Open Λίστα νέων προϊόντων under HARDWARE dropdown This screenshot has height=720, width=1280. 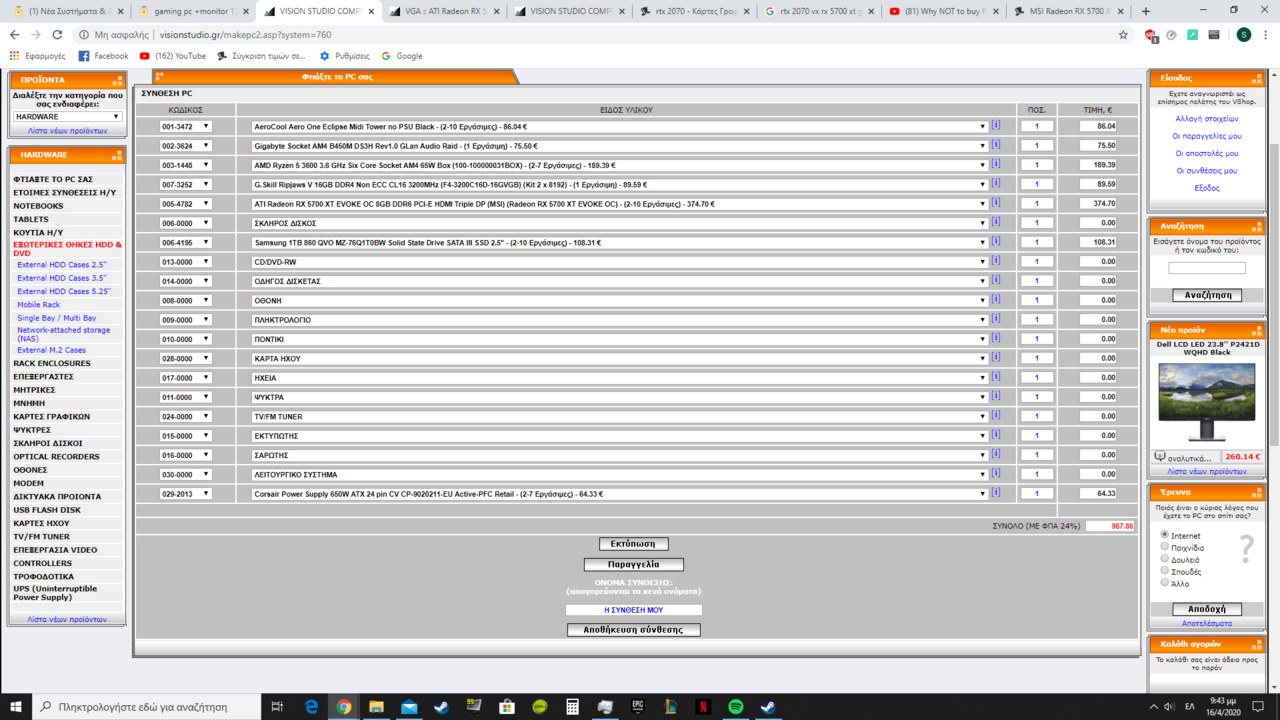pyautogui.click(x=67, y=131)
